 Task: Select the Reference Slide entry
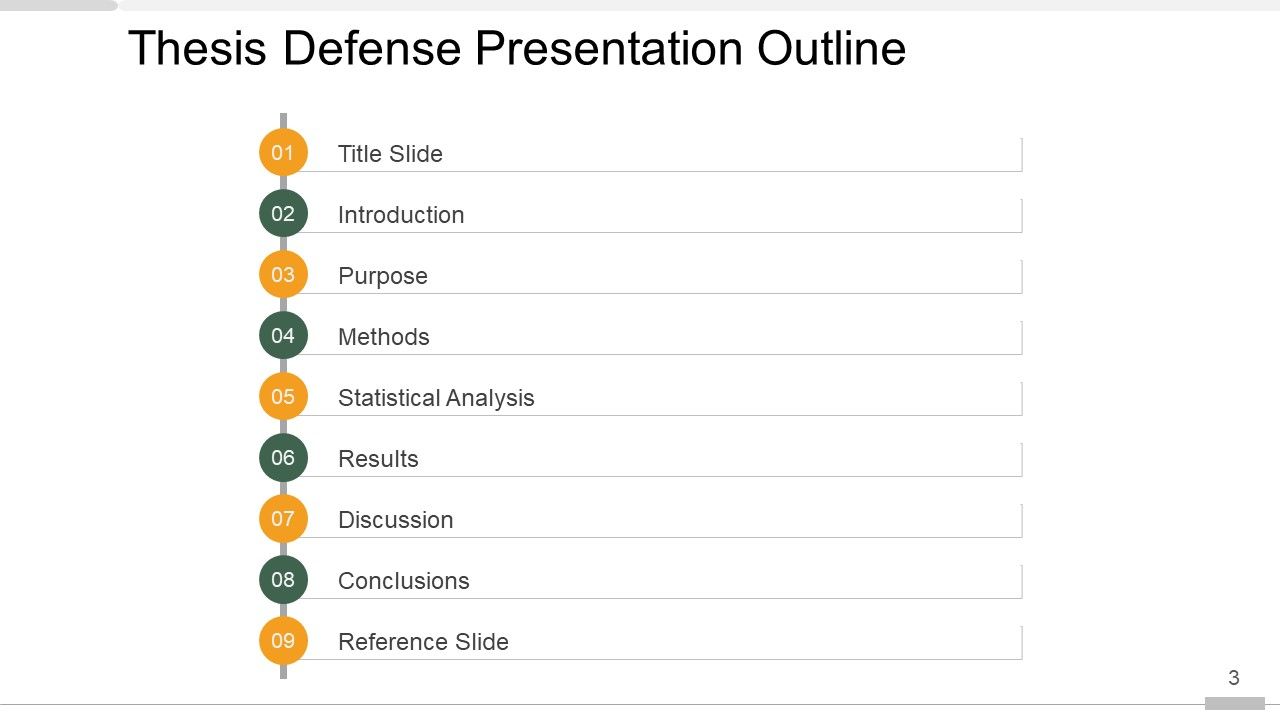[x=423, y=642]
